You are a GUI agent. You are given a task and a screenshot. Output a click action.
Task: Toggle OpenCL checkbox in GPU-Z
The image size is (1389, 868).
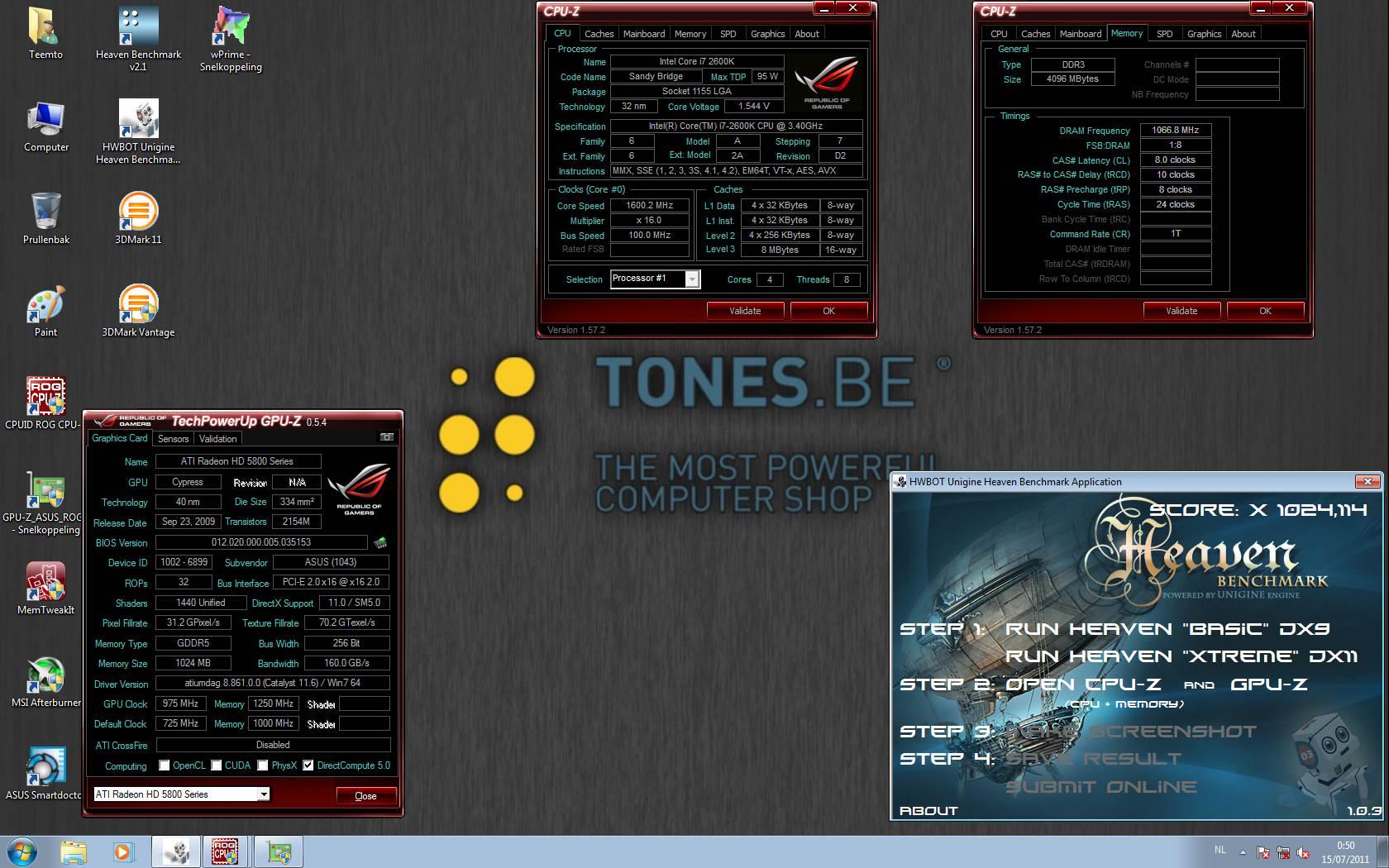click(x=164, y=765)
